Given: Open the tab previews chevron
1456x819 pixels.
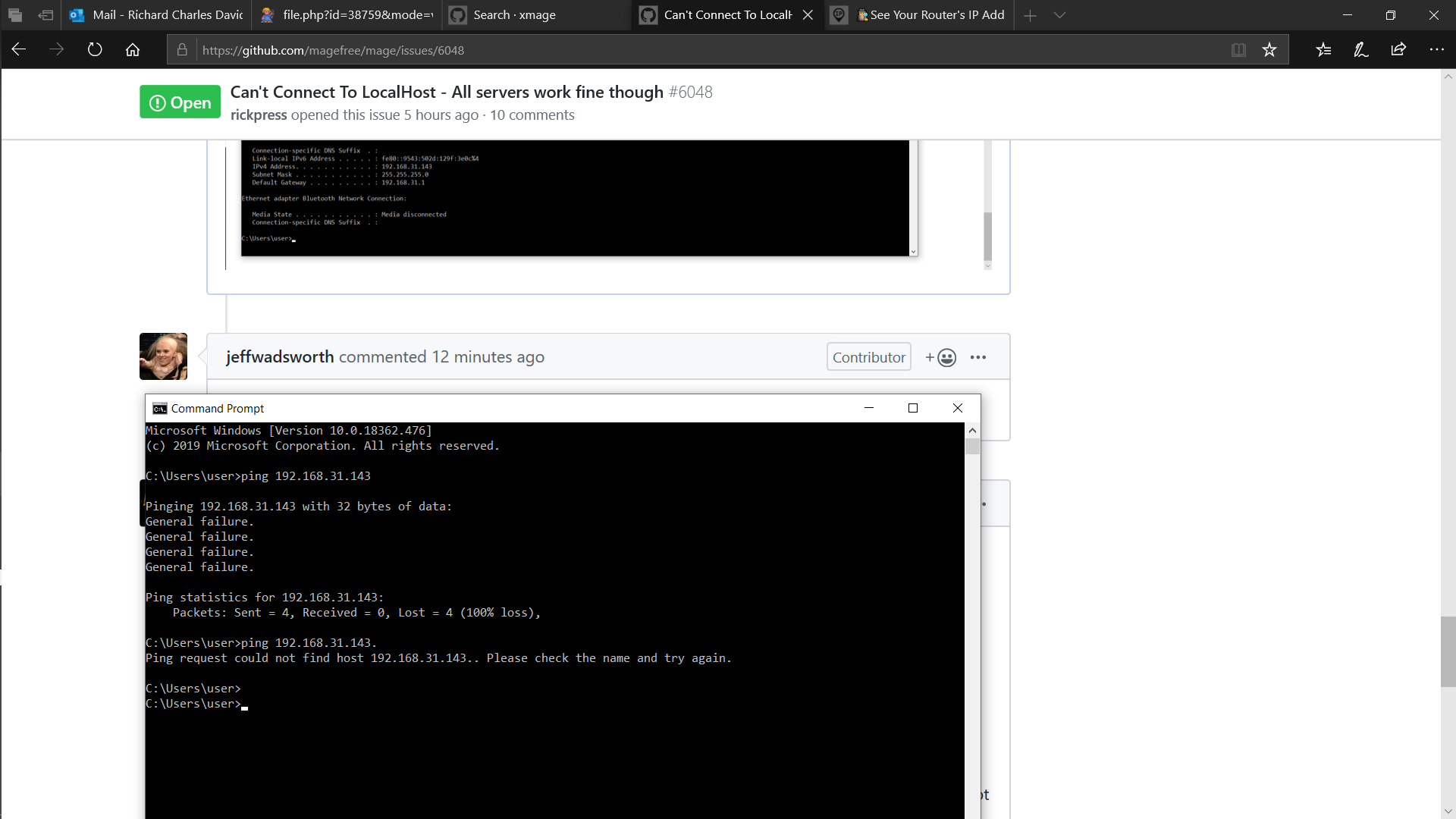Looking at the screenshot, I should pos(1059,15).
